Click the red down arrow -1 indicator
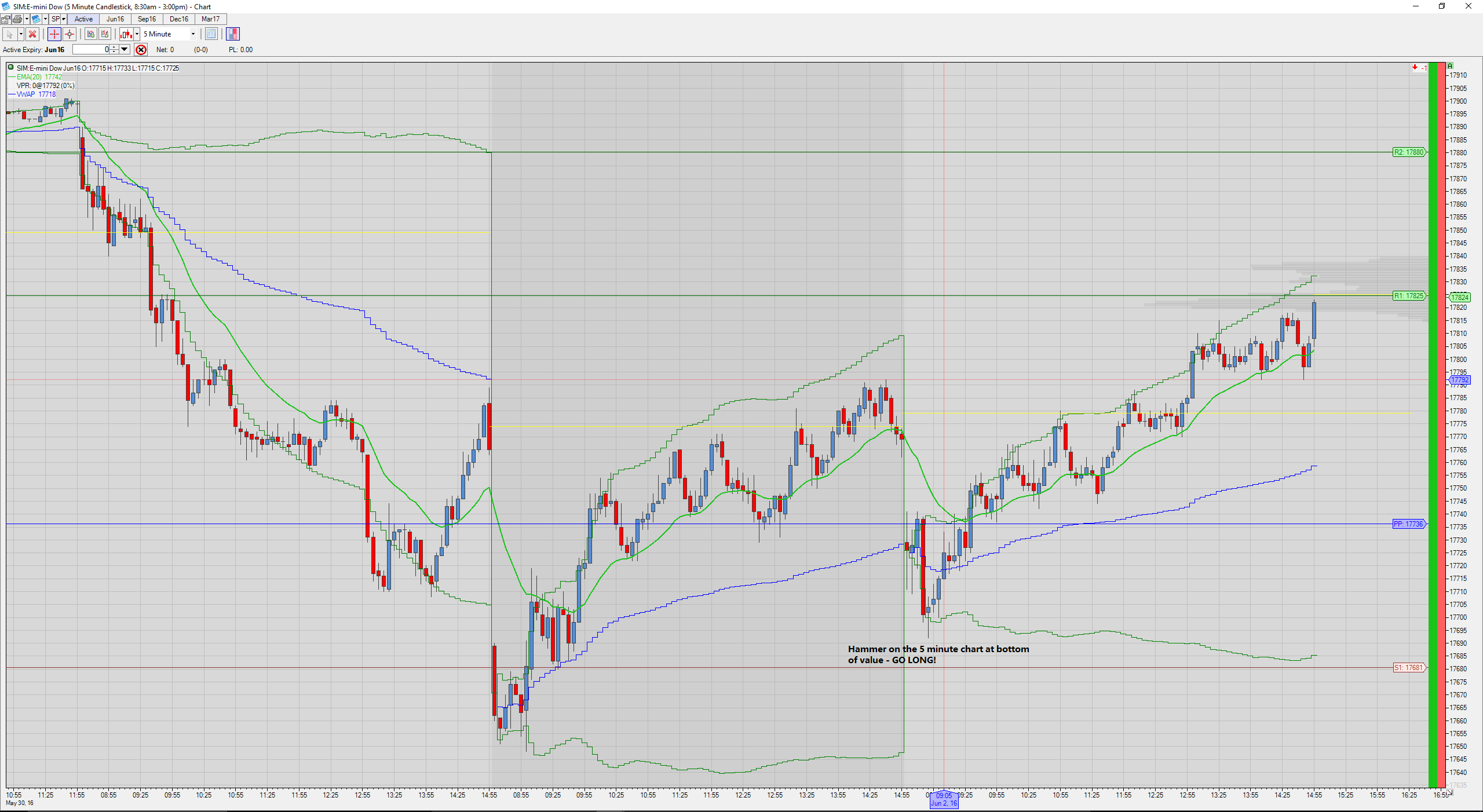Image resolution: width=1483 pixels, height=812 pixels. point(1419,68)
